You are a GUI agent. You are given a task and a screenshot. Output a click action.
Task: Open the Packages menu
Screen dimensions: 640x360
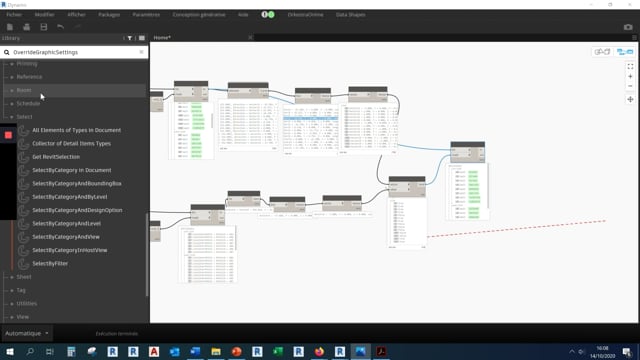tap(109, 14)
